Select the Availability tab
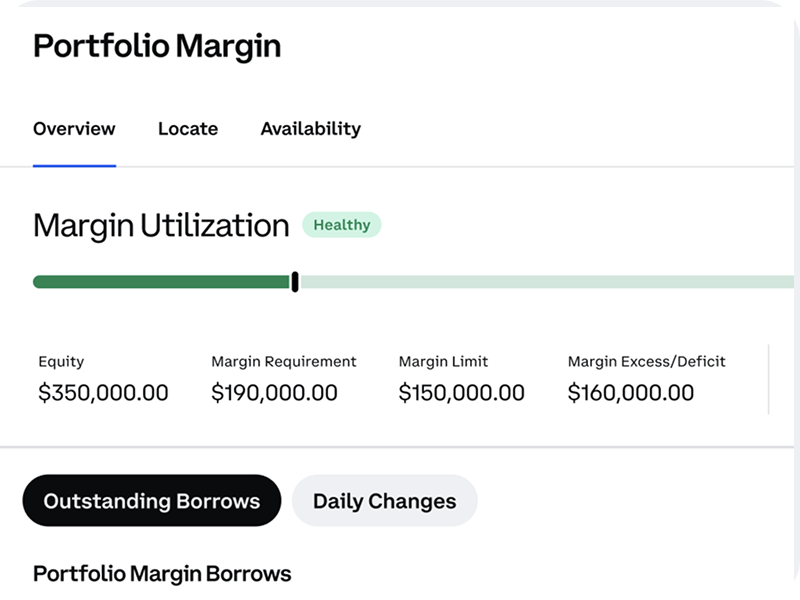Image resolution: width=800 pixels, height=600 pixels. click(x=310, y=128)
